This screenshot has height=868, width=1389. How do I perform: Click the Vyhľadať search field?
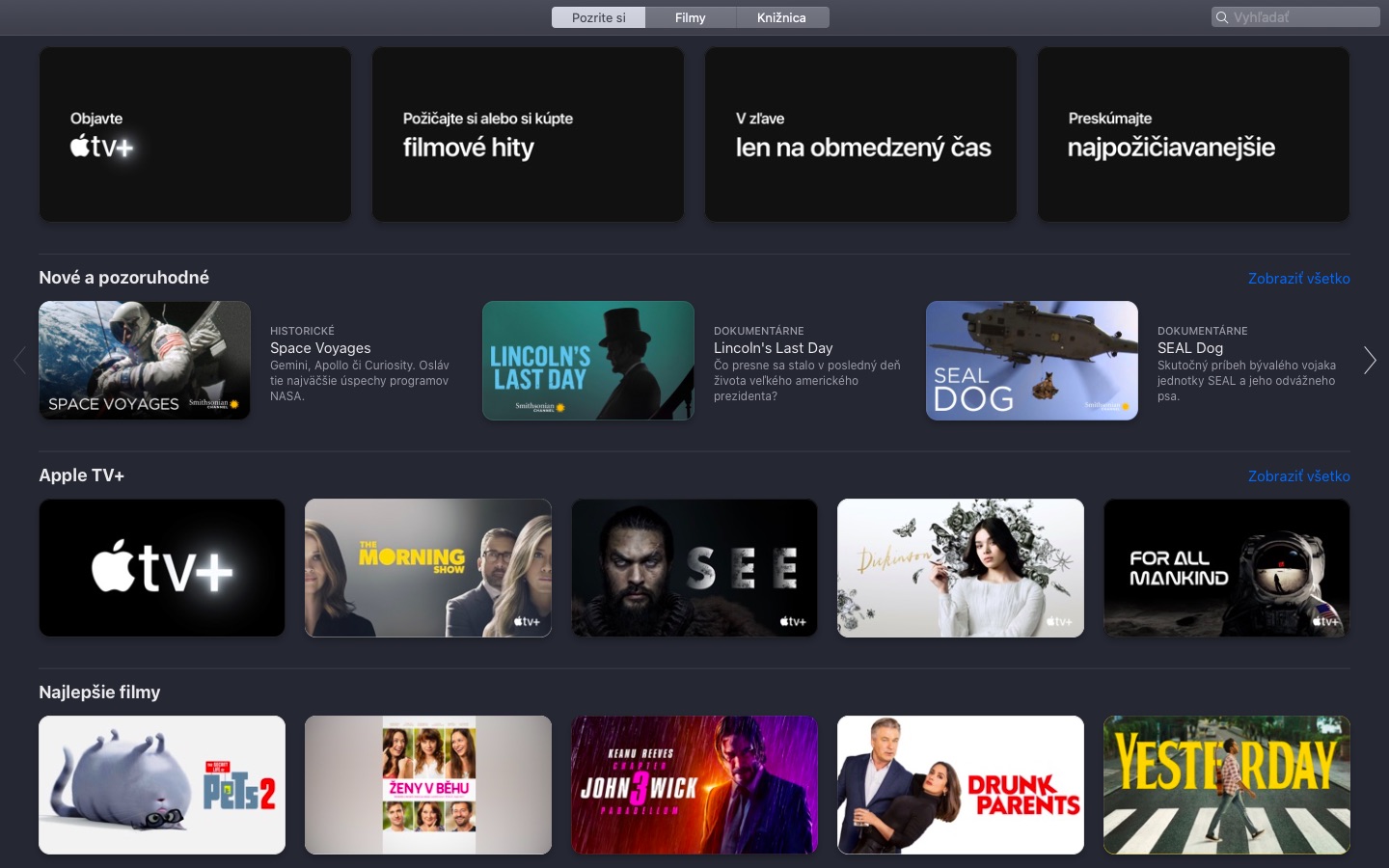tap(1295, 17)
